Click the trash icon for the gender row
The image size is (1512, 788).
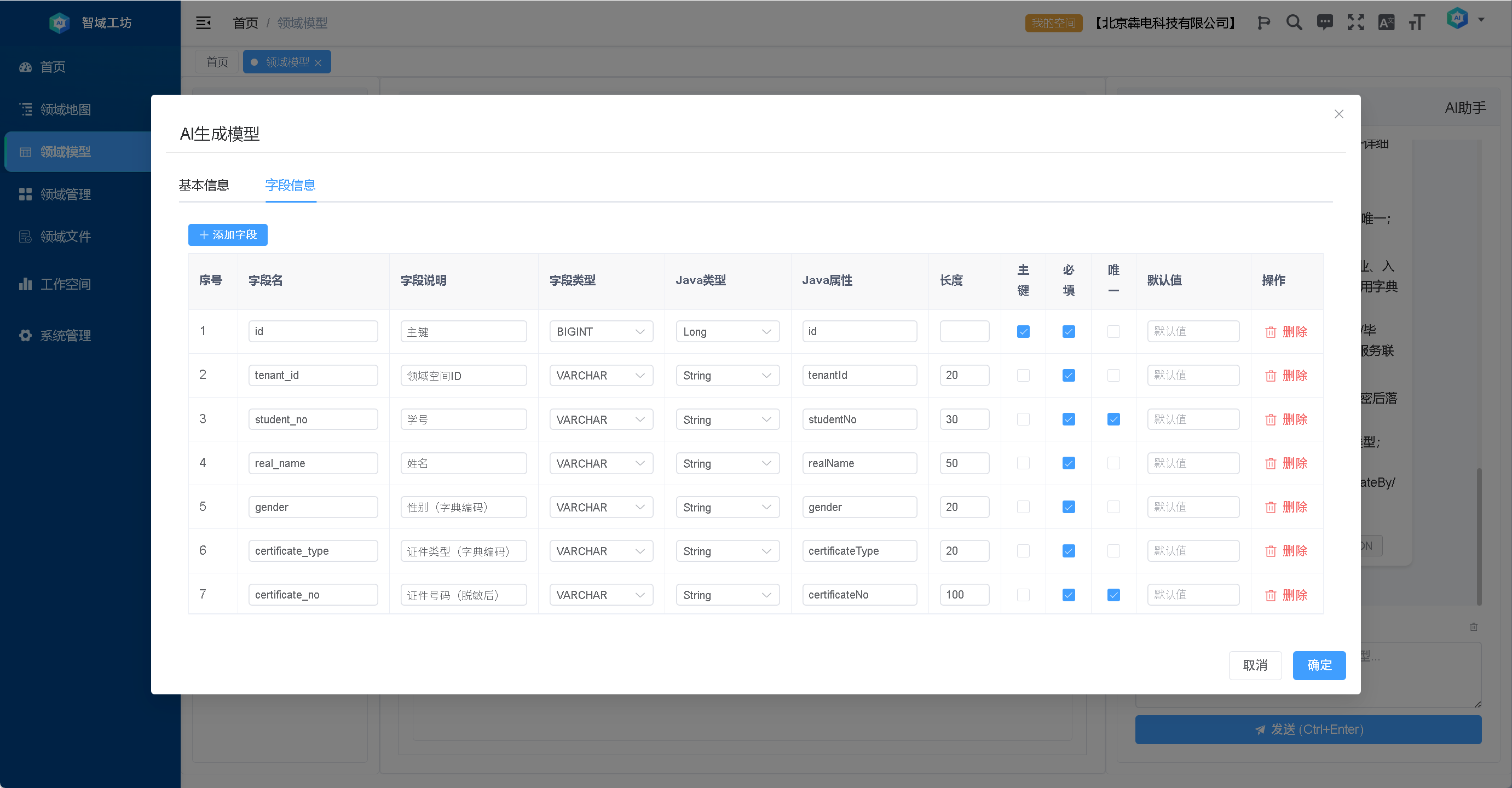[1271, 507]
